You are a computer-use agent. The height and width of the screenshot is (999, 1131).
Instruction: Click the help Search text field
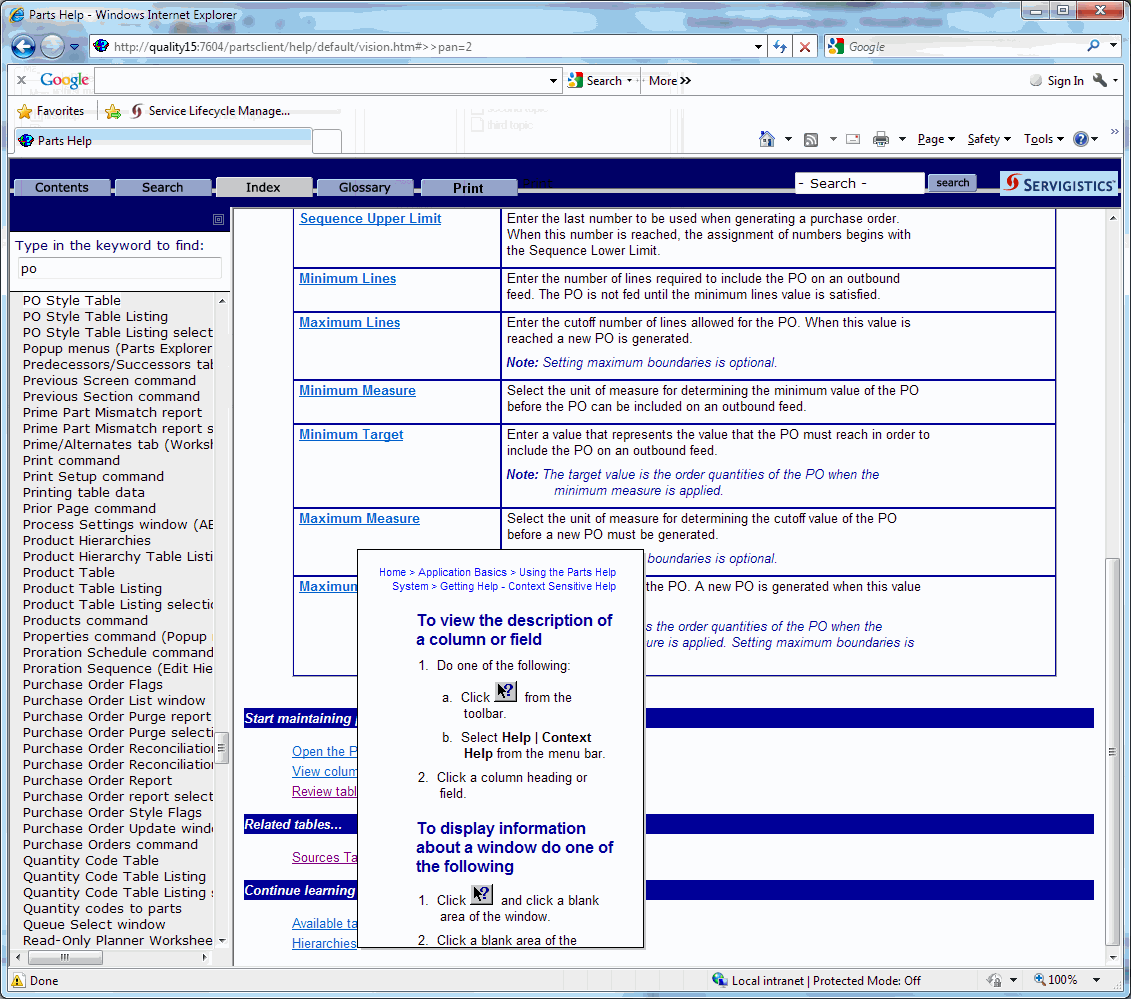click(859, 183)
